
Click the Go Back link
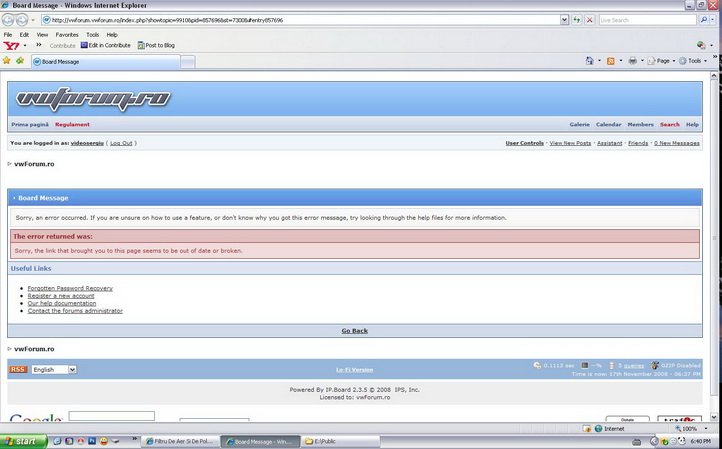pyautogui.click(x=354, y=330)
